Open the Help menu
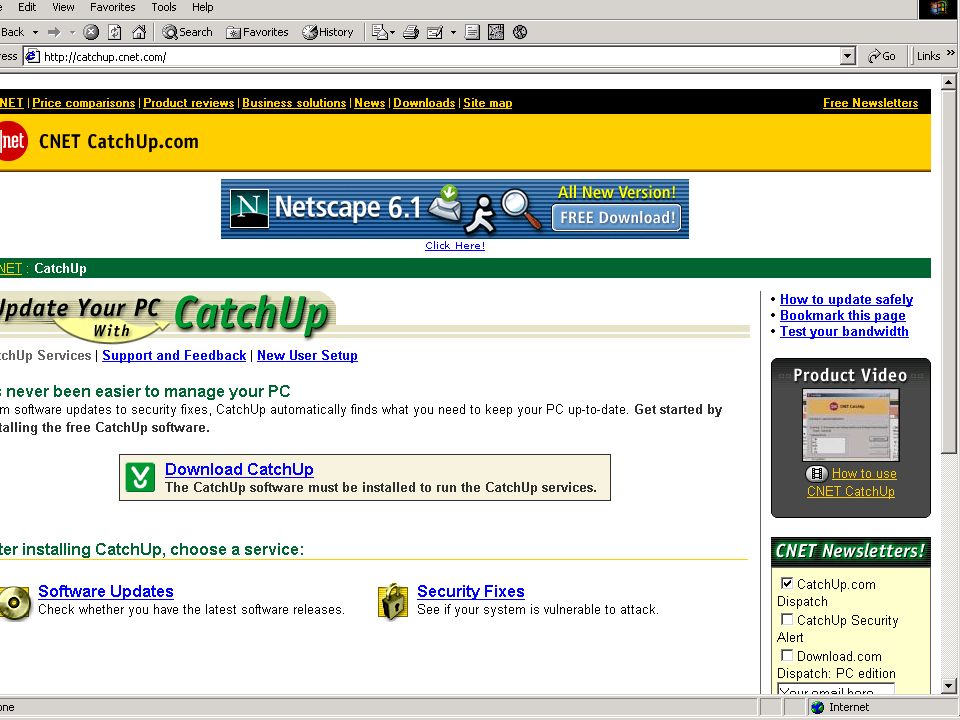Screen dimensions: 960x720 pyautogui.click(x=203, y=7)
